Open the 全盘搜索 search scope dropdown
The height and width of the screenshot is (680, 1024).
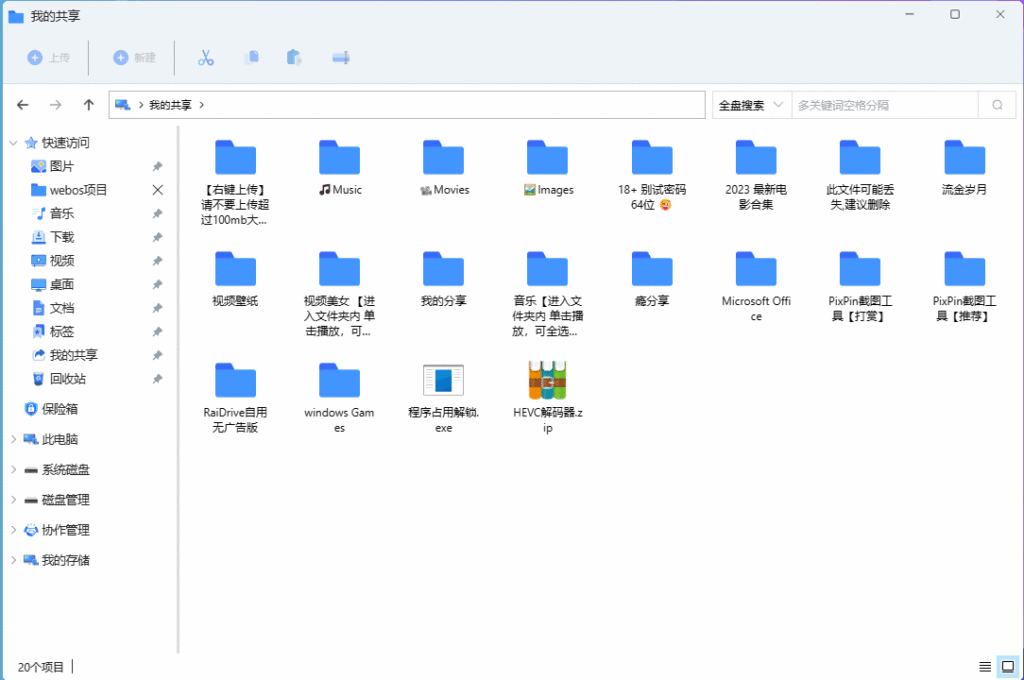pos(750,105)
